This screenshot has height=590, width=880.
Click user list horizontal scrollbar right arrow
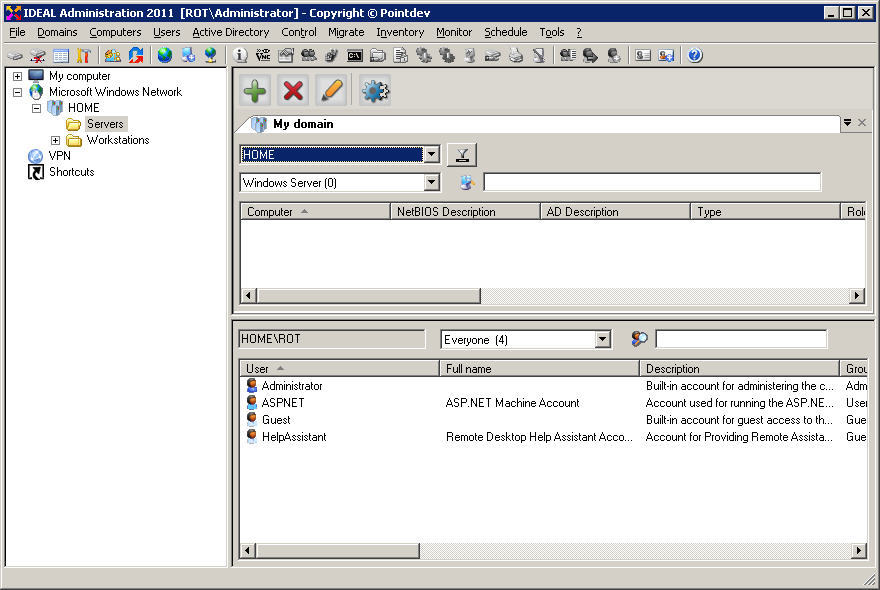pos(859,551)
